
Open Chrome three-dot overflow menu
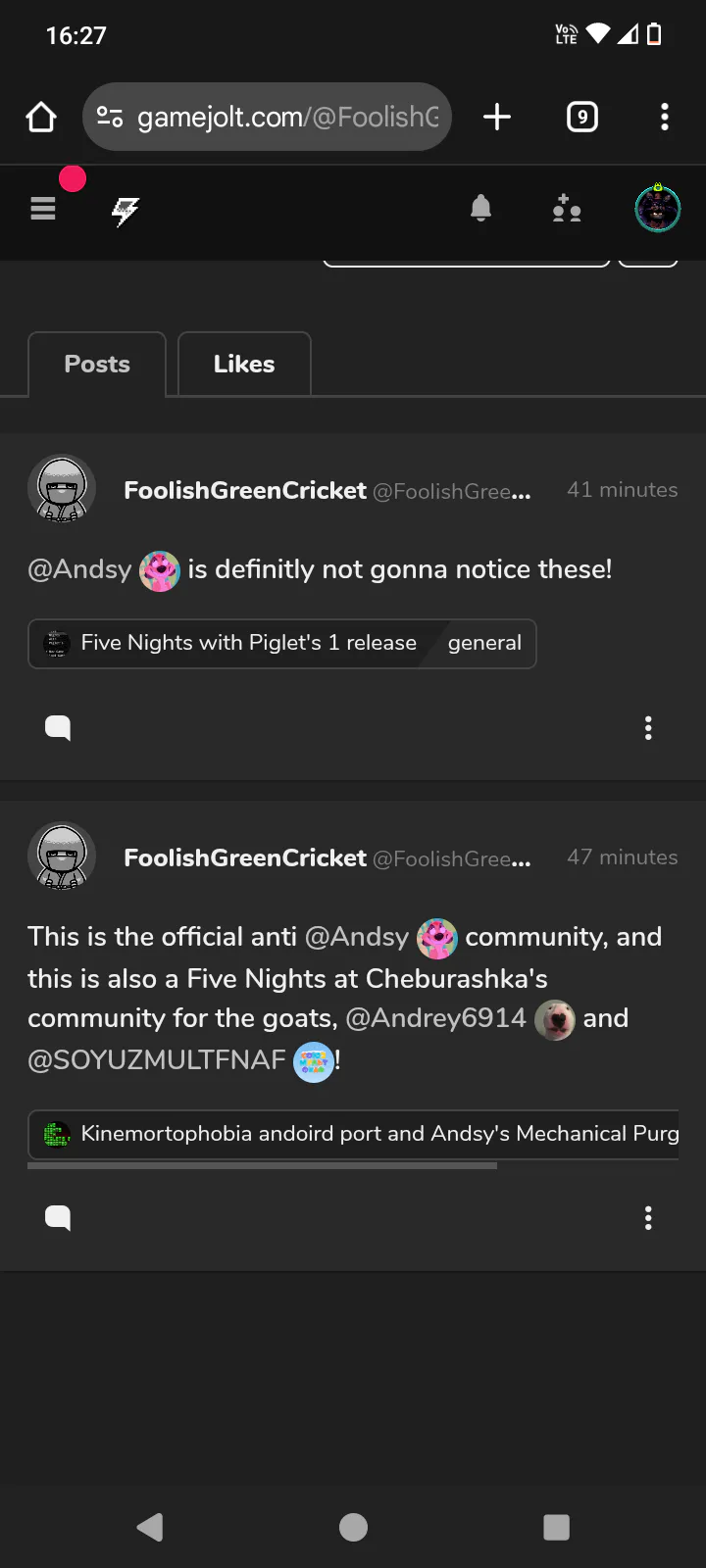click(x=665, y=118)
